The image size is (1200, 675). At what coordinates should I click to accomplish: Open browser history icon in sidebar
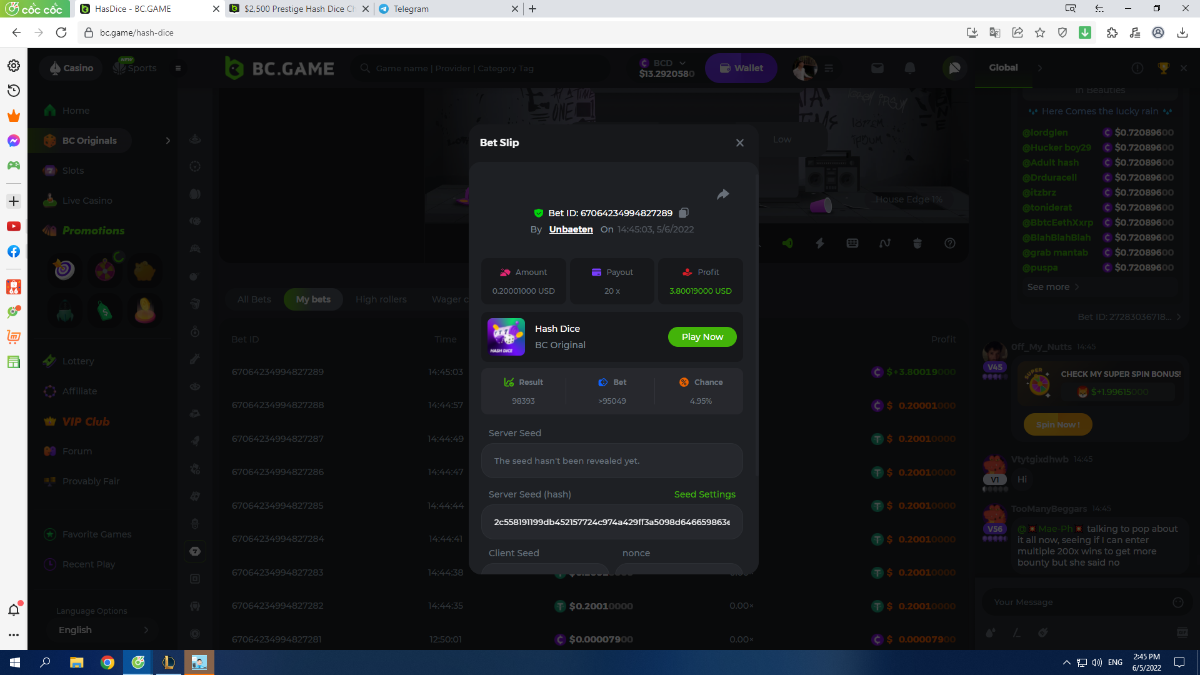coord(14,91)
